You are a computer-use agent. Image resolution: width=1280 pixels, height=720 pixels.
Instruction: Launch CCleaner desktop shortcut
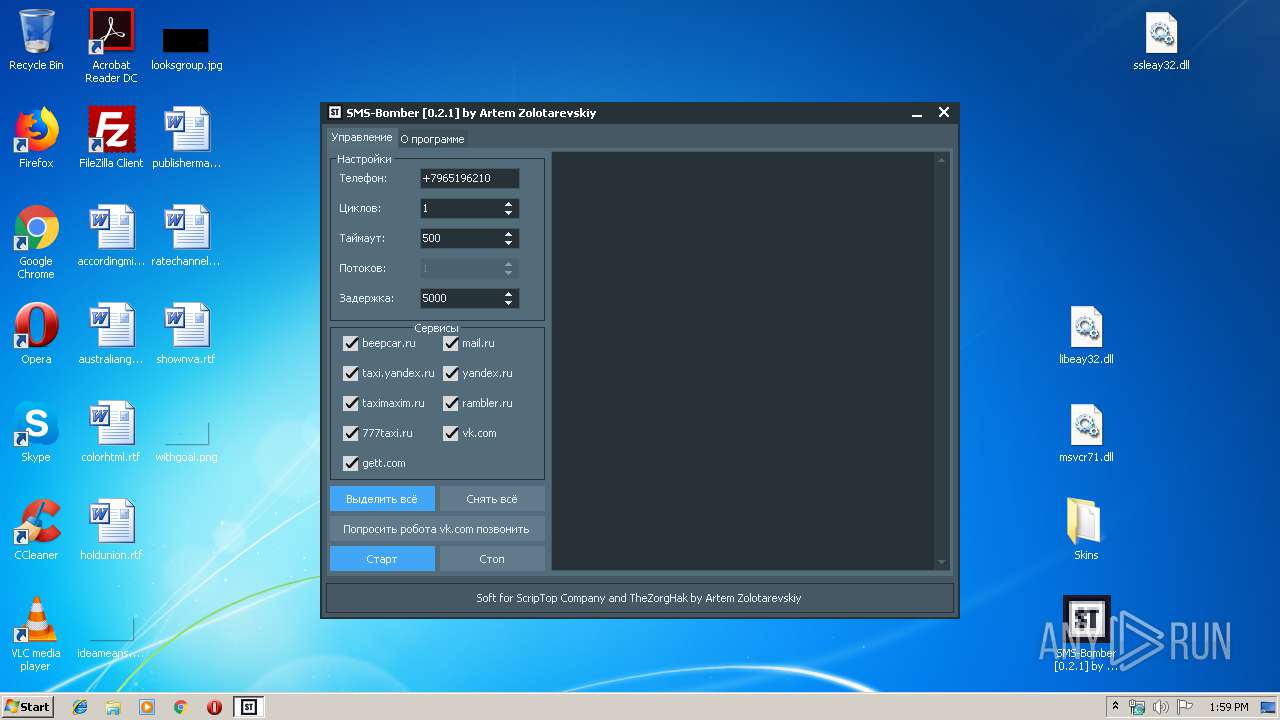[x=36, y=530]
